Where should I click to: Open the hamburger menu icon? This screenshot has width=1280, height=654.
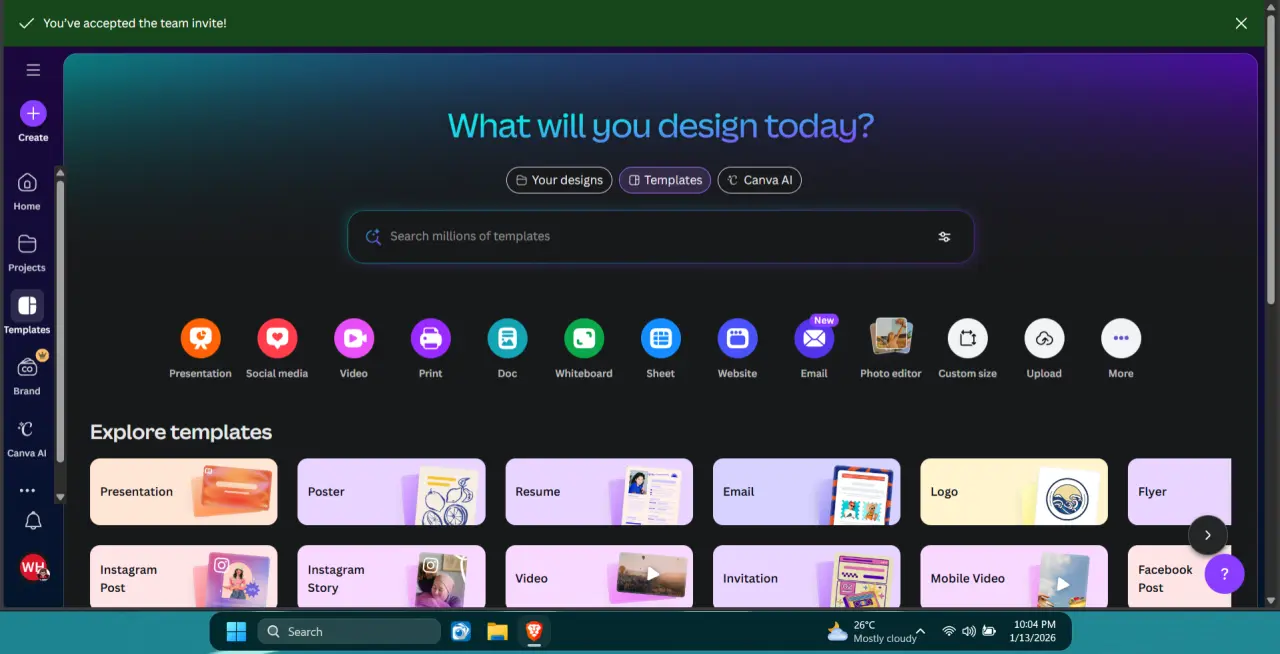[33, 70]
